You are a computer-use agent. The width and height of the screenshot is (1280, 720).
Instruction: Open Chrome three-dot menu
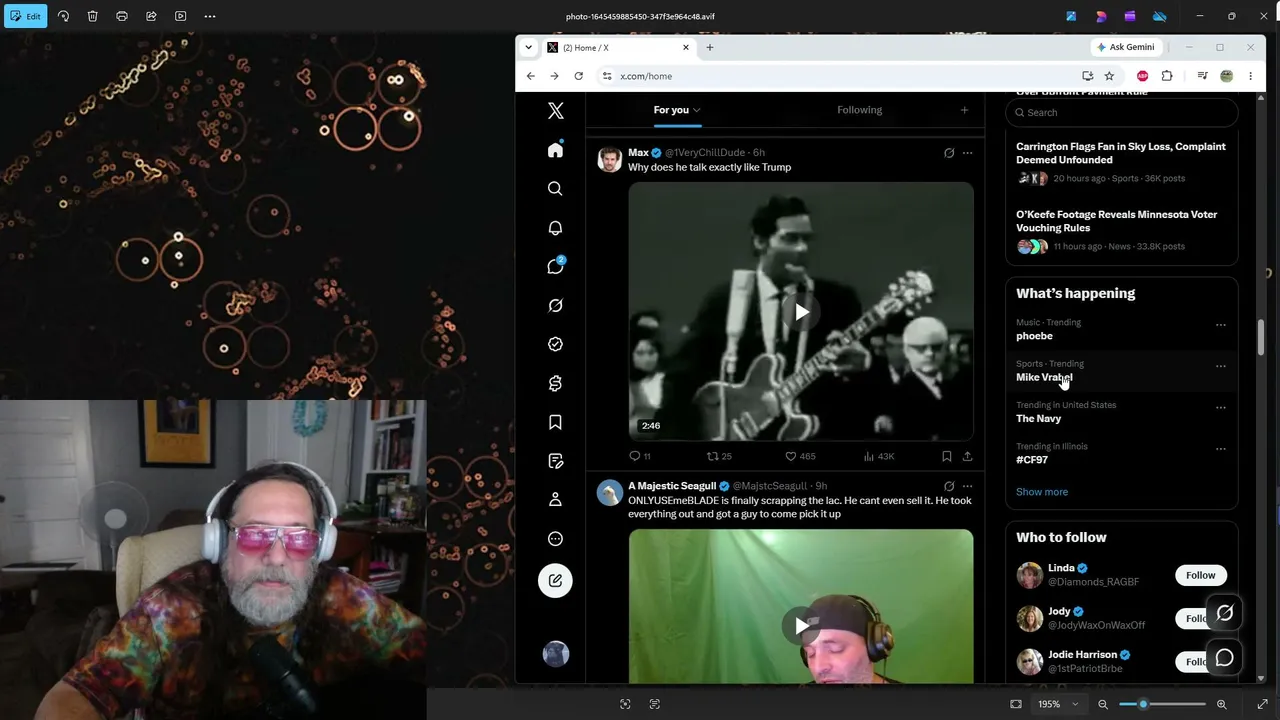coord(1251,76)
